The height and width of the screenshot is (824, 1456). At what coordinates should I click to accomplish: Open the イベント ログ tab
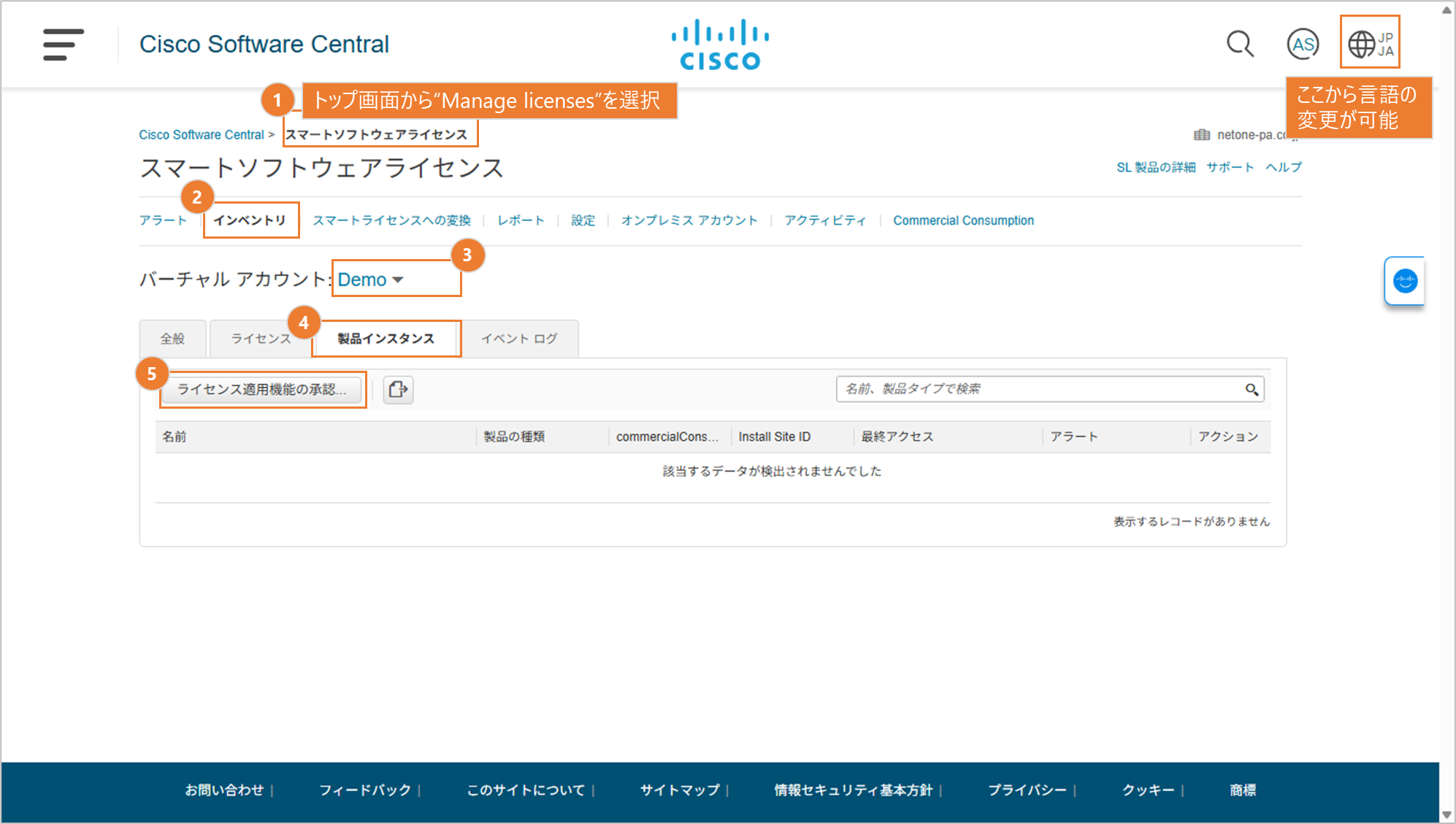point(519,339)
